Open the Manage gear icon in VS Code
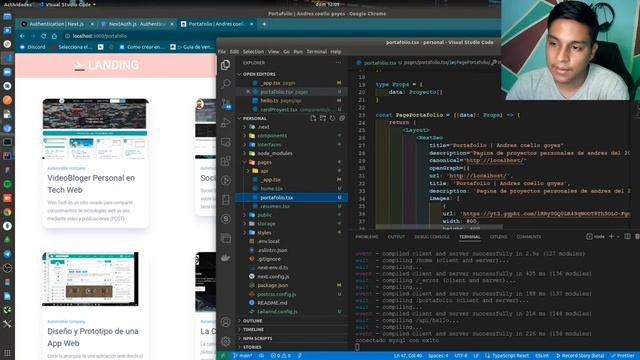 coord(225,341)
